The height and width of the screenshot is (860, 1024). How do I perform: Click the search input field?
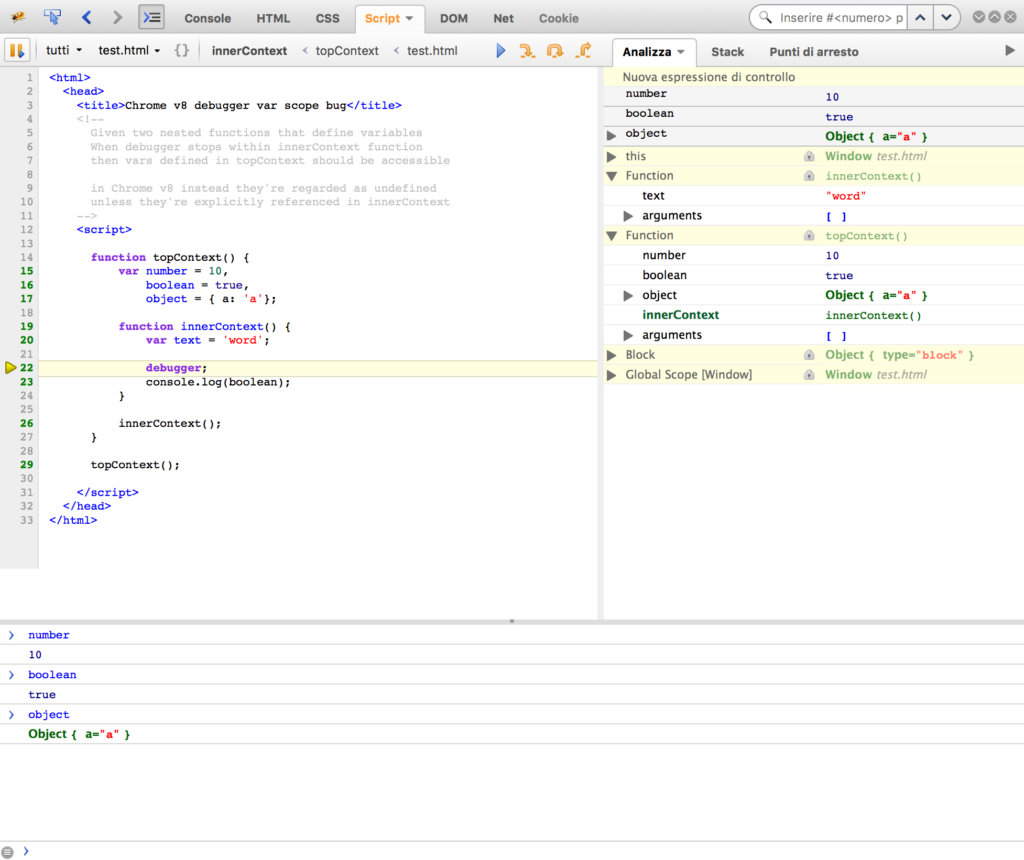[840, 18]
